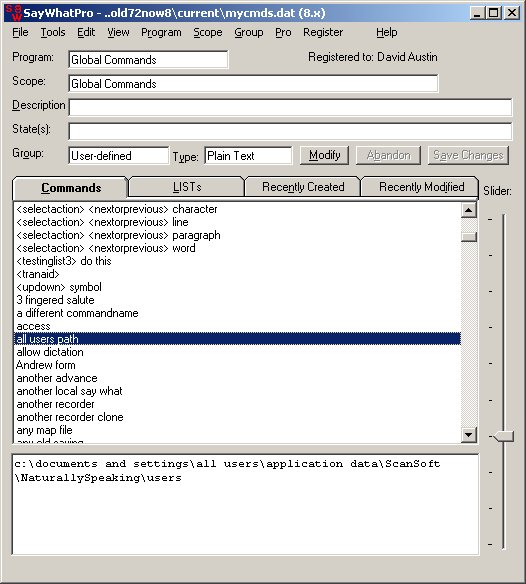Maximize the SayWhatPro window
The height and width of the screenshot is (584, 526).
pos(493,13)
